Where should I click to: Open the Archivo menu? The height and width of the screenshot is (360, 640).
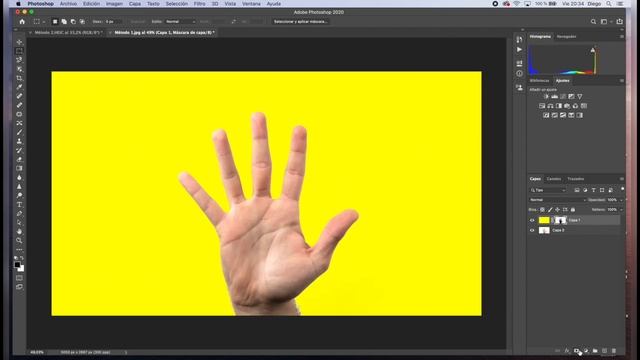68,4
